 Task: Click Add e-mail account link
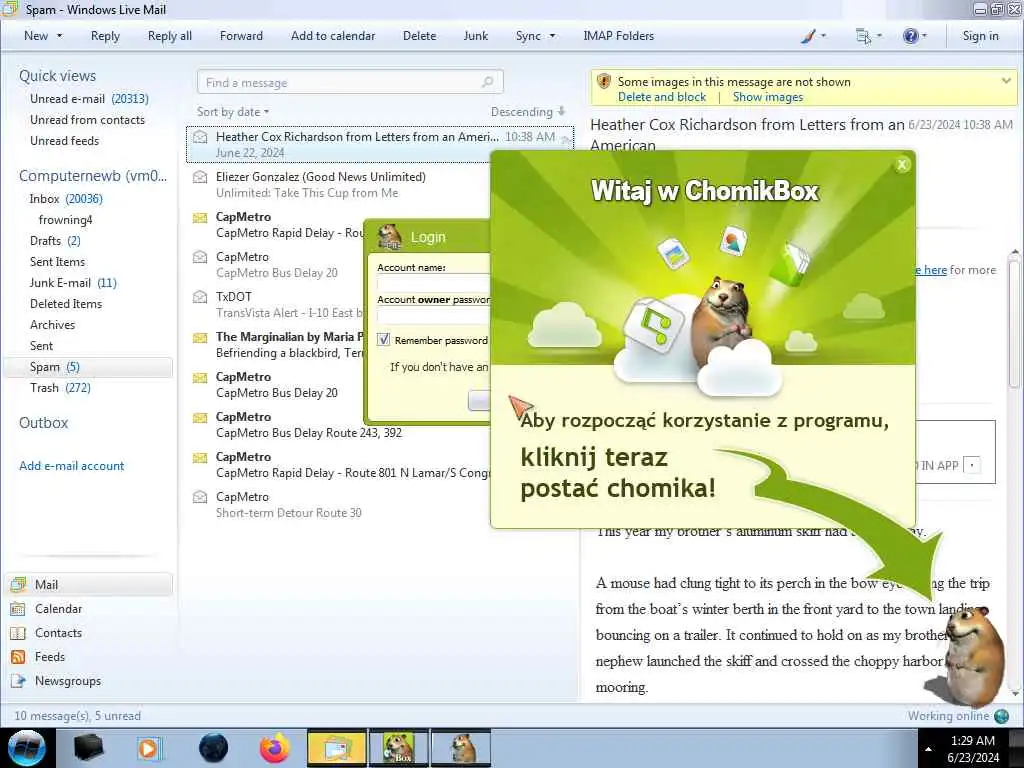pyautogui.click(x=71, y=466)
